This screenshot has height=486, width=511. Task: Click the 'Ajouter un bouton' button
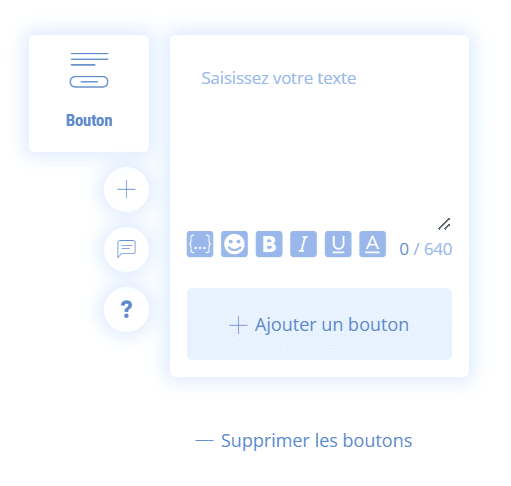click(x=319, y=324)
